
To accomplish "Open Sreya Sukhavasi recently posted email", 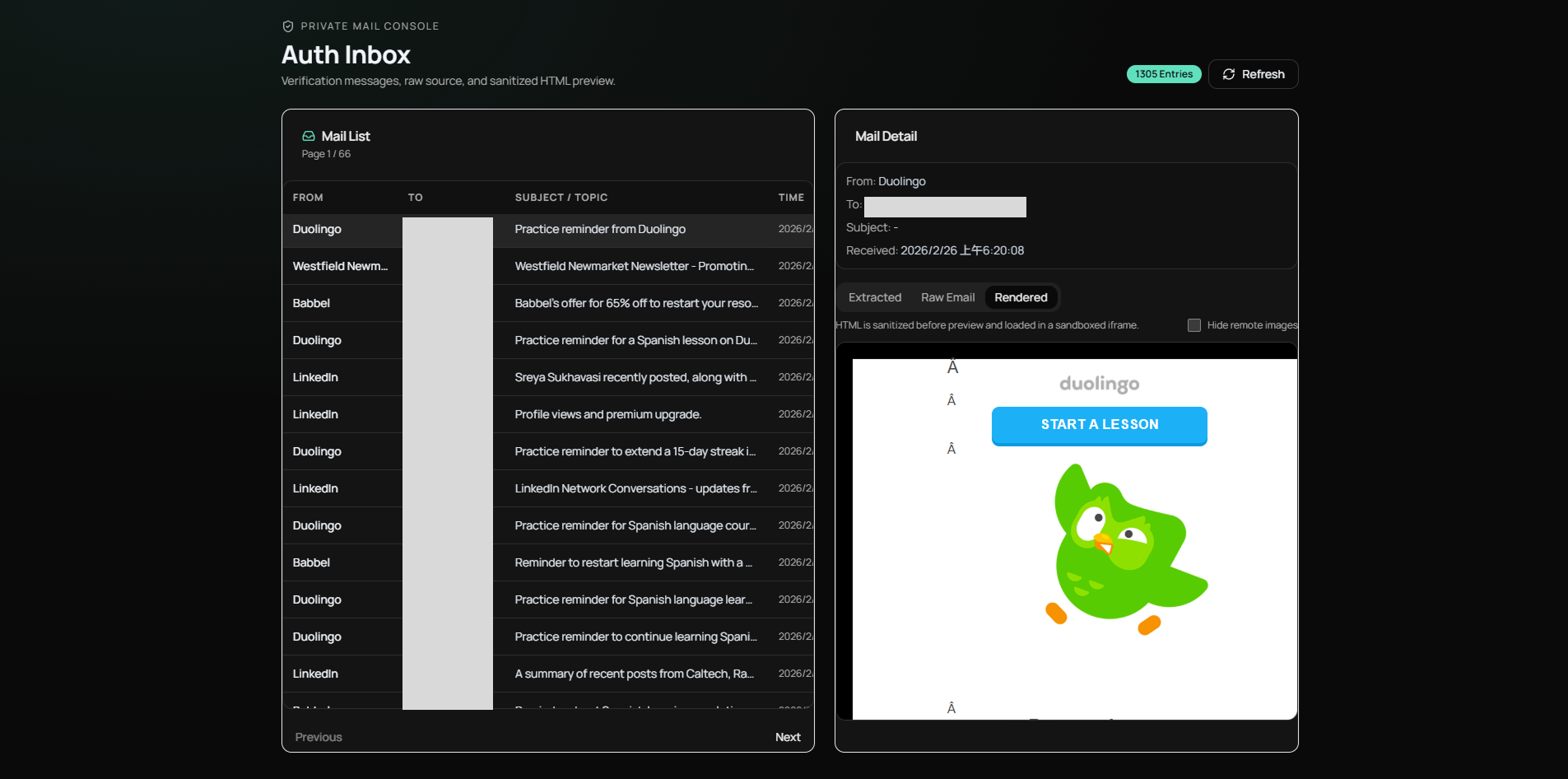I will point(548,377).
